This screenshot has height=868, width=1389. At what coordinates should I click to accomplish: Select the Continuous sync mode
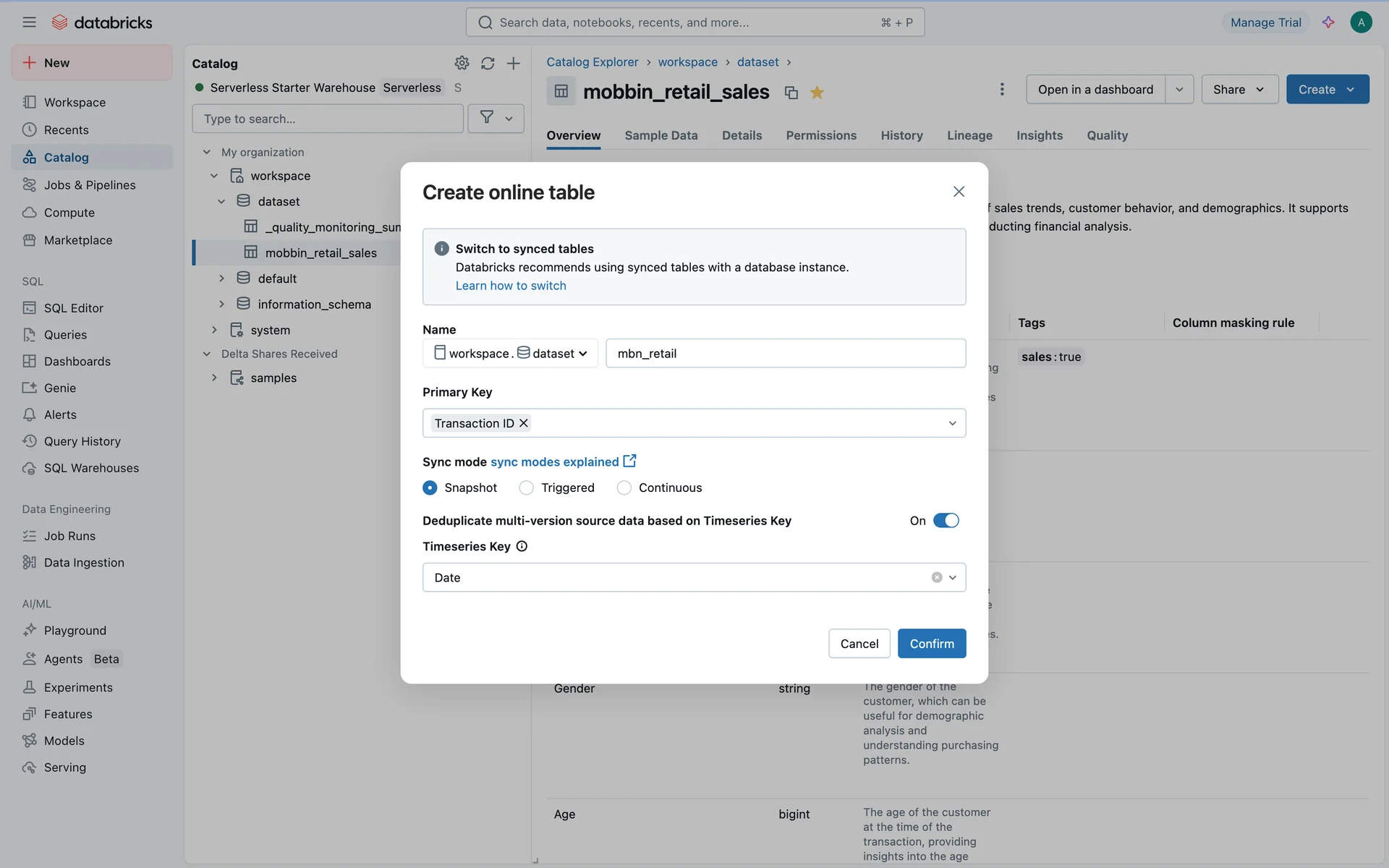[x=624, y=488]
